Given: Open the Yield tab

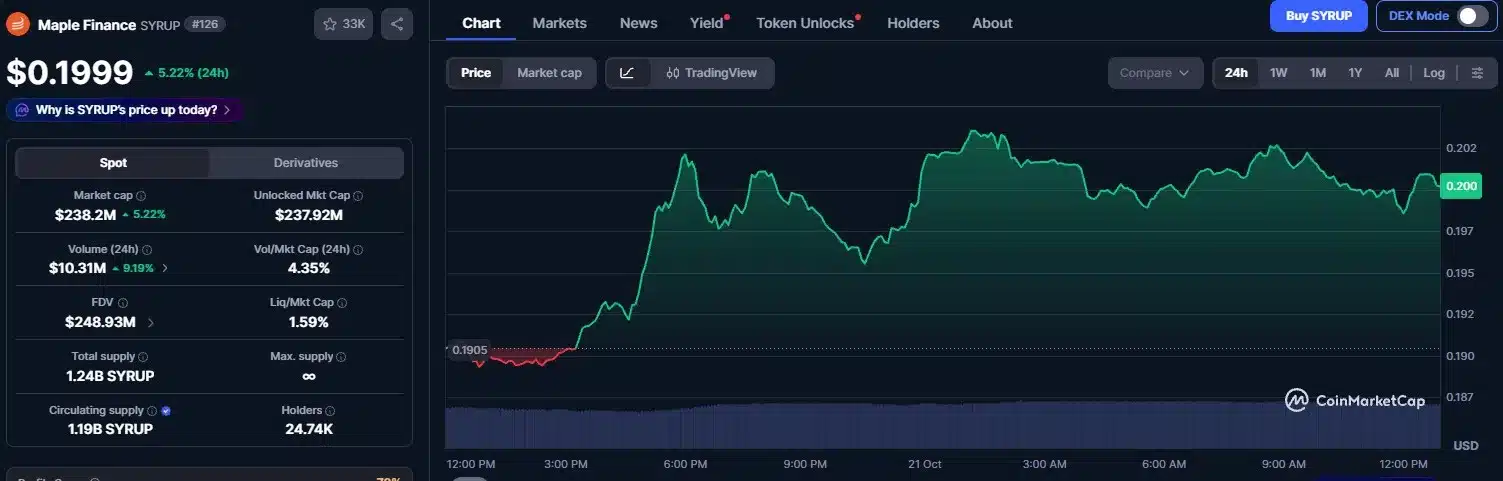Looking at the screenshot, I should coord(707,22).
